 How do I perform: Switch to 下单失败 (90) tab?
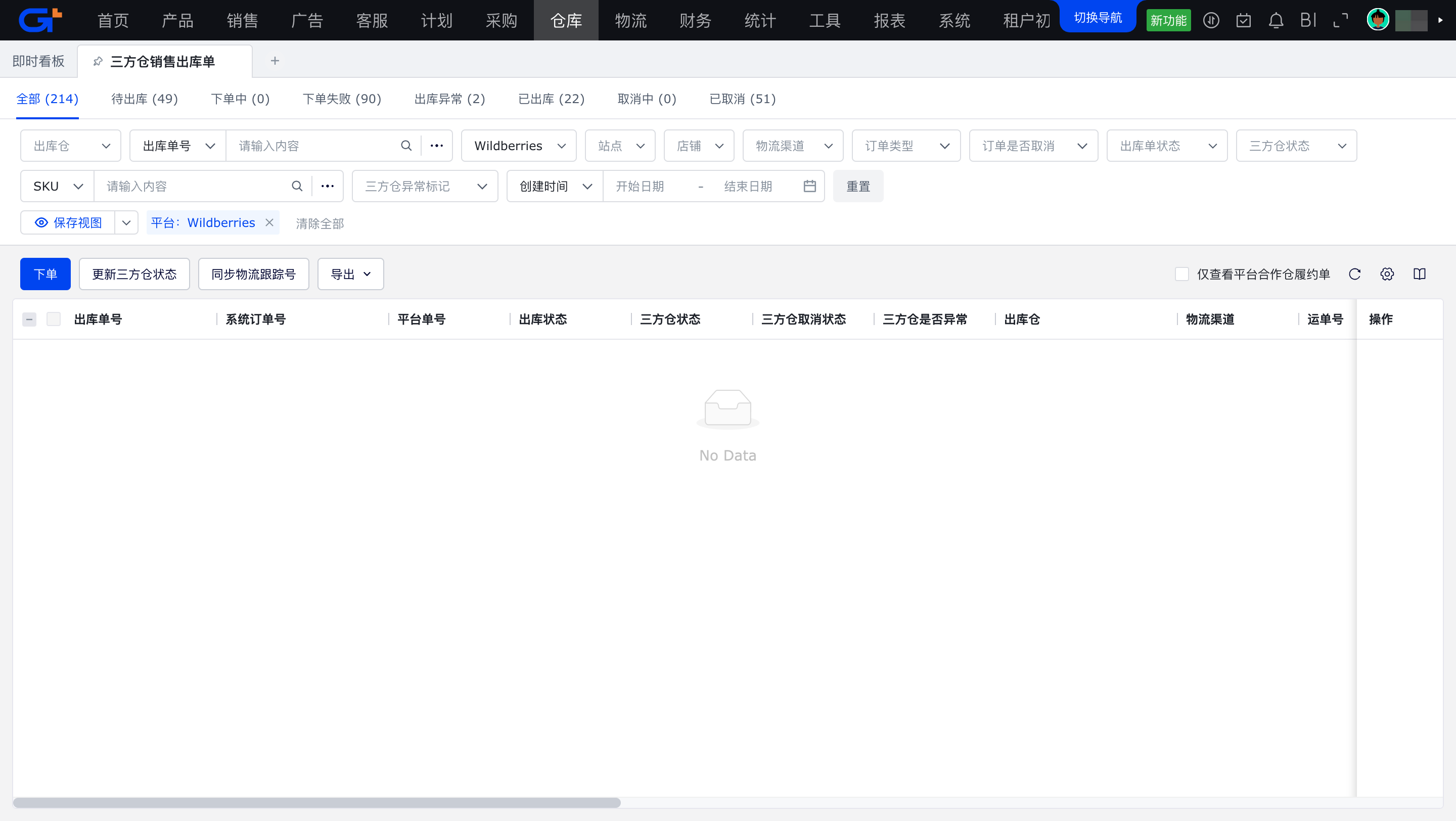[x=342, y=99]
